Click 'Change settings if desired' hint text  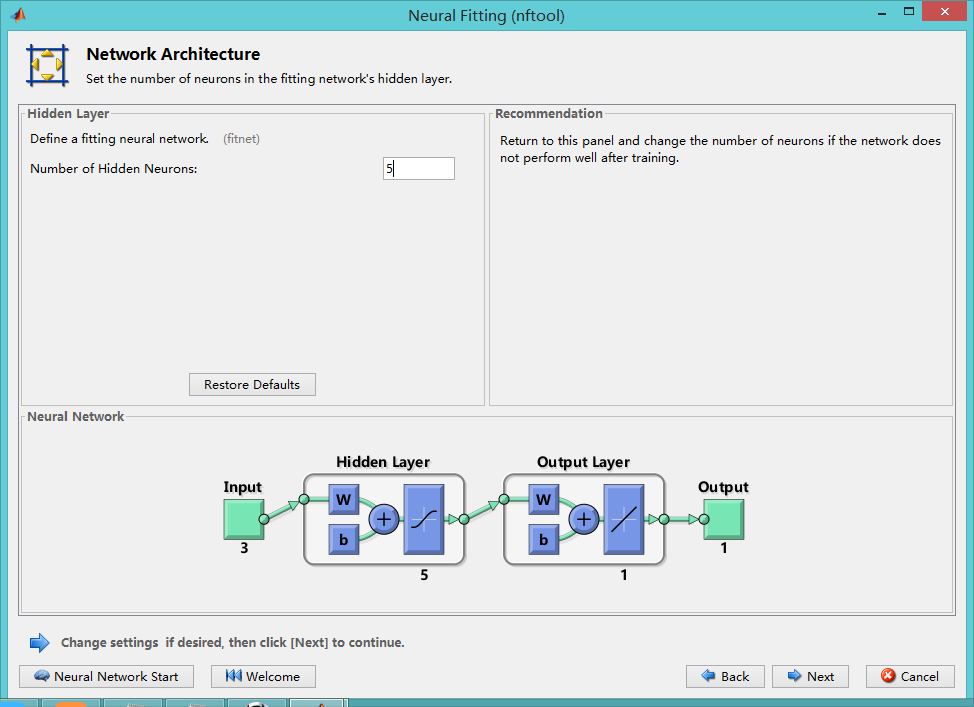[232, 642]
